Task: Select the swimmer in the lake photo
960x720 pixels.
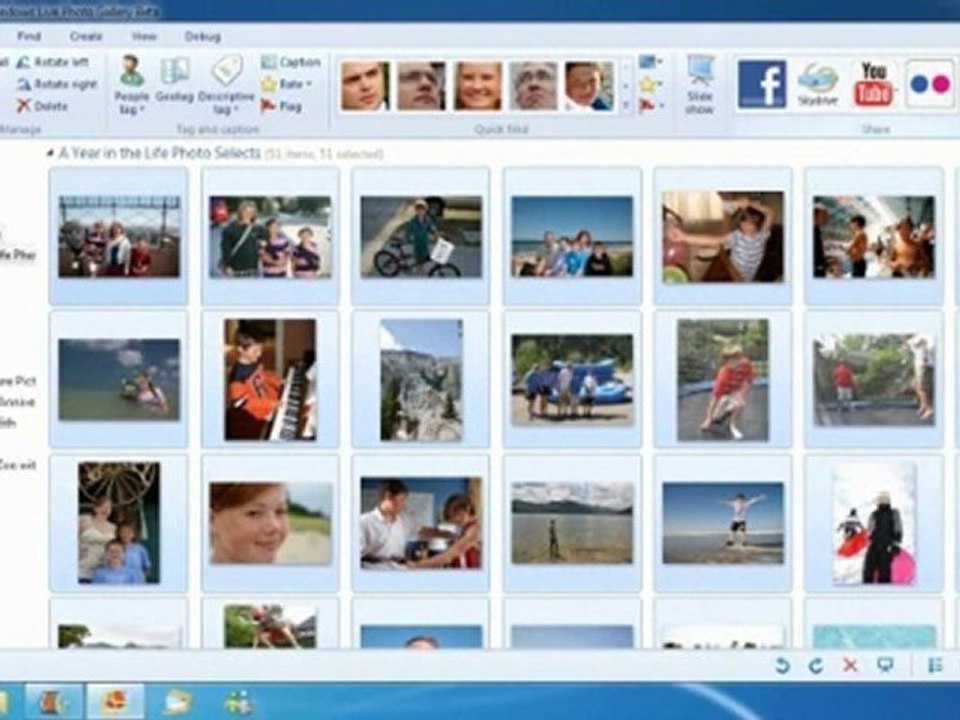Action: coord(119,380)
